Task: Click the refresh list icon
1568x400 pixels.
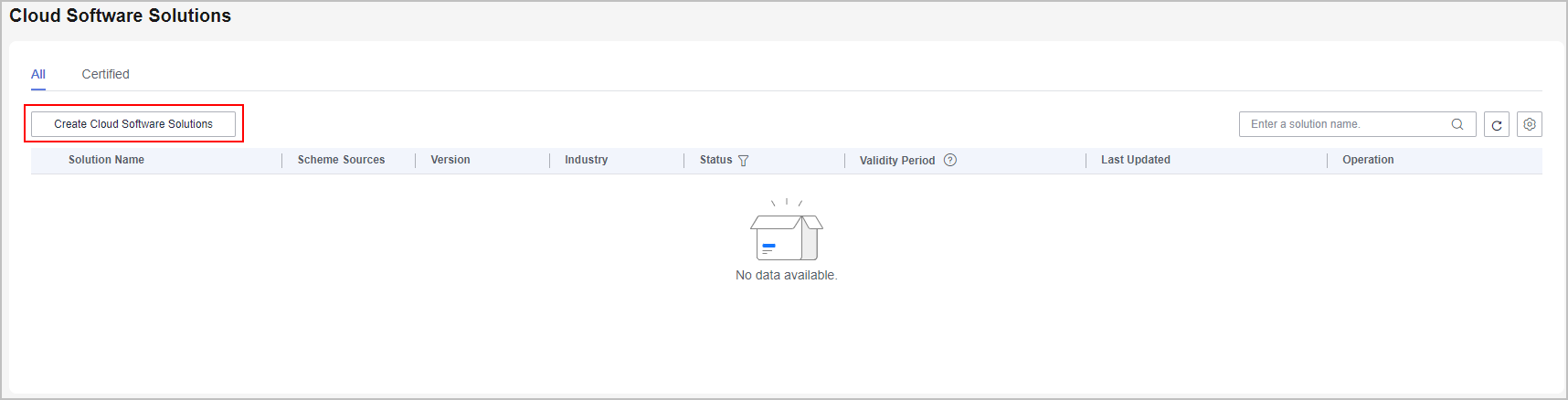Action: tap(1496, 124)
